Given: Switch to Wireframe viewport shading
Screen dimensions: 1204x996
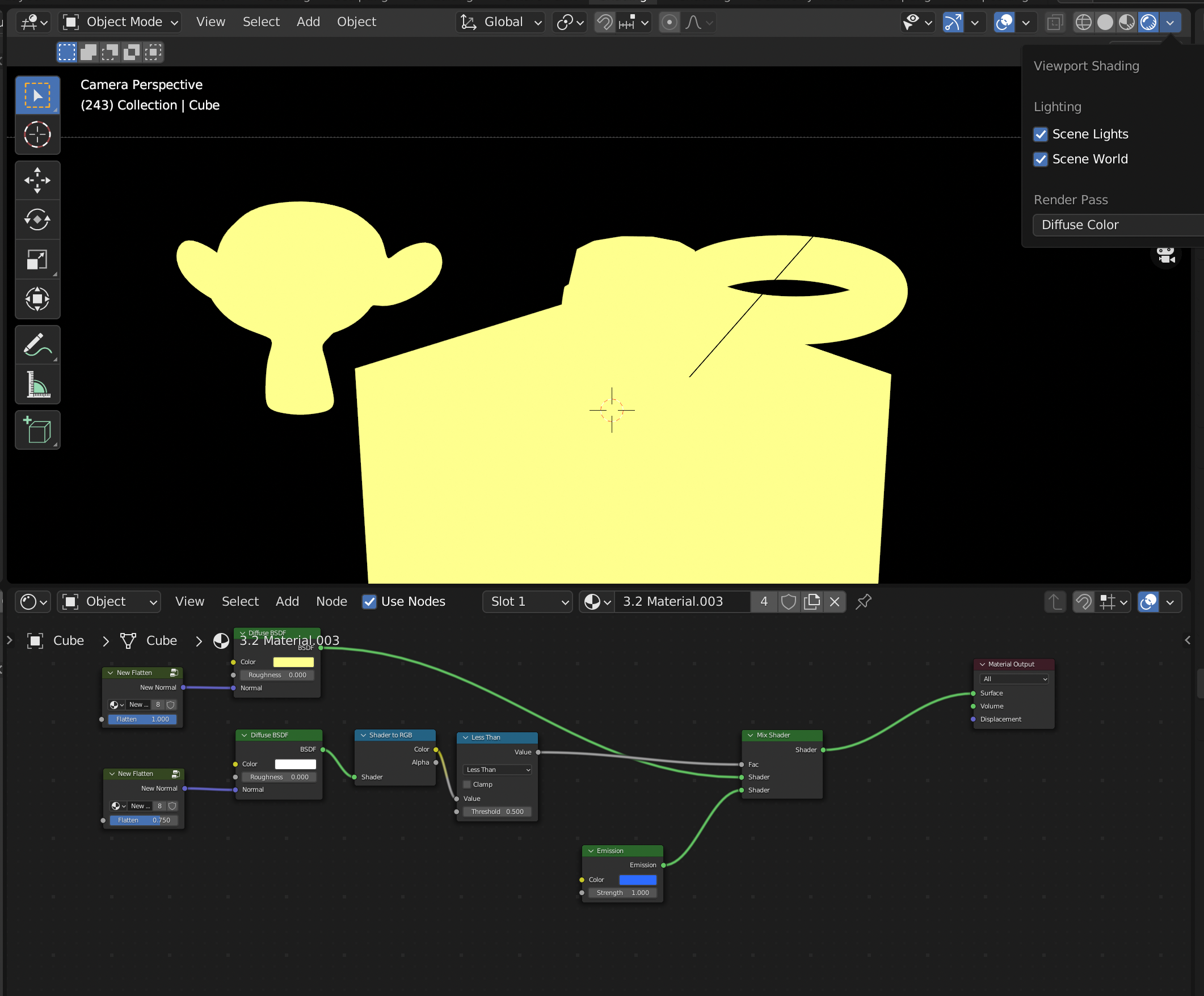Looking at the screenshot, I should pos(1083,22).
